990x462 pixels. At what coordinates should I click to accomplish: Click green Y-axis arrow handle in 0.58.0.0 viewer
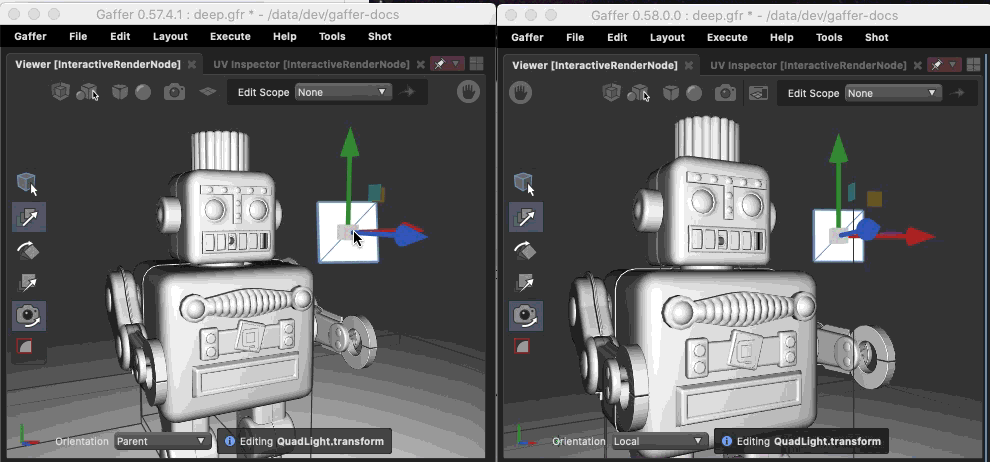(838, 149)
